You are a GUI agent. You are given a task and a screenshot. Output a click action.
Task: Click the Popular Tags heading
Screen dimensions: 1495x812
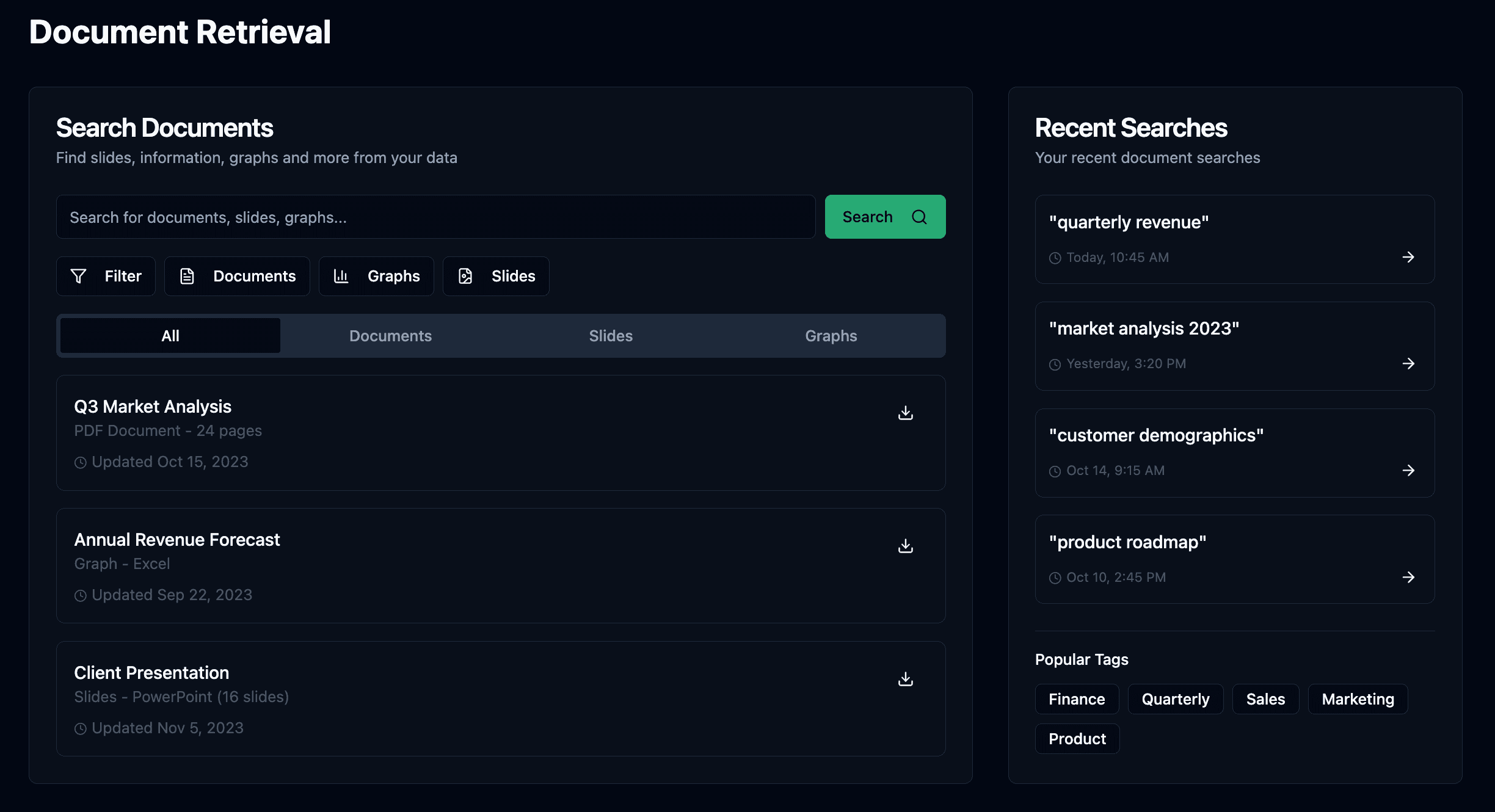click(x=1082, y=659)
